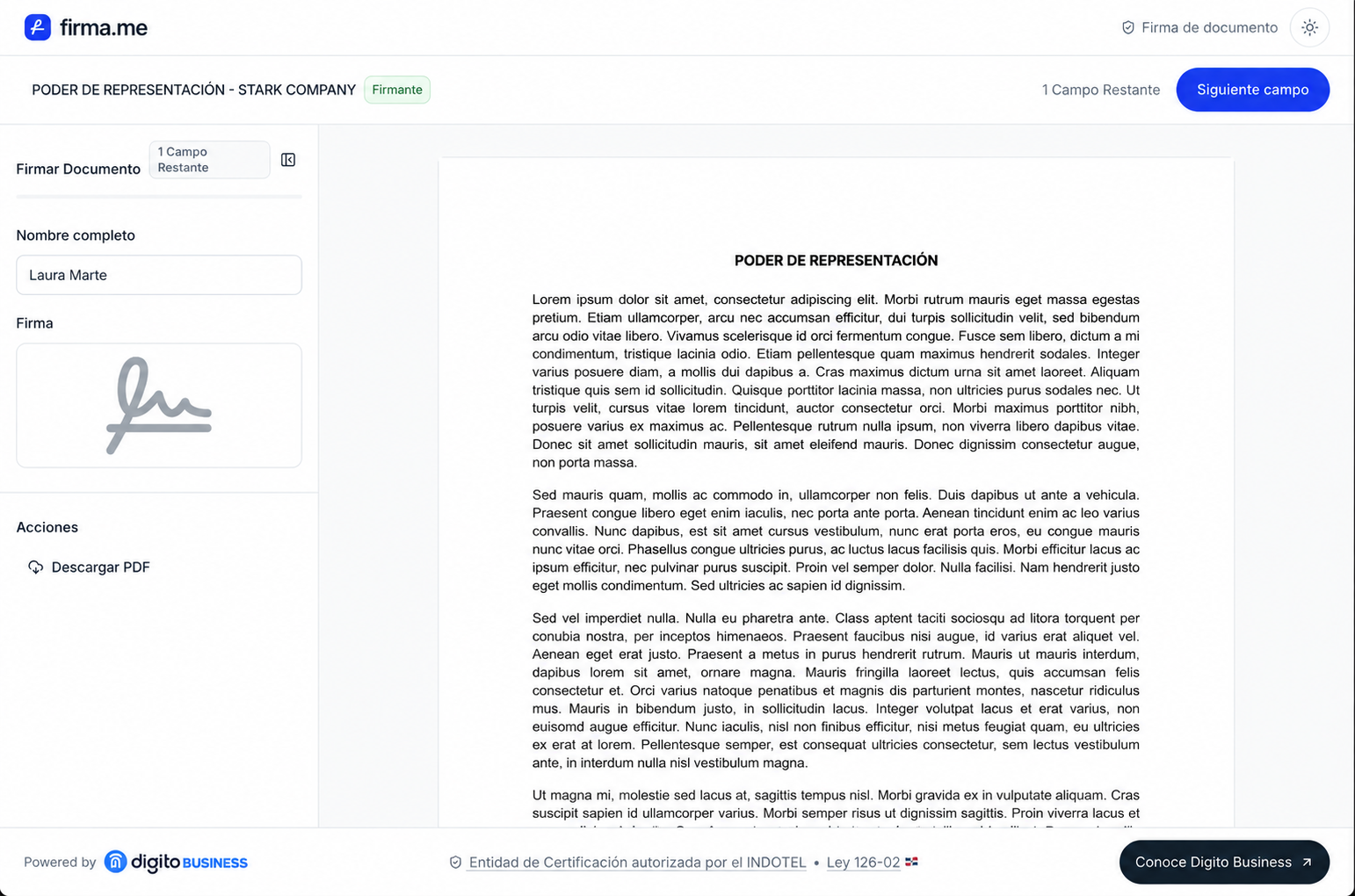Click the arrow icon in Conoce Digito Business

tap(1307, 862)
